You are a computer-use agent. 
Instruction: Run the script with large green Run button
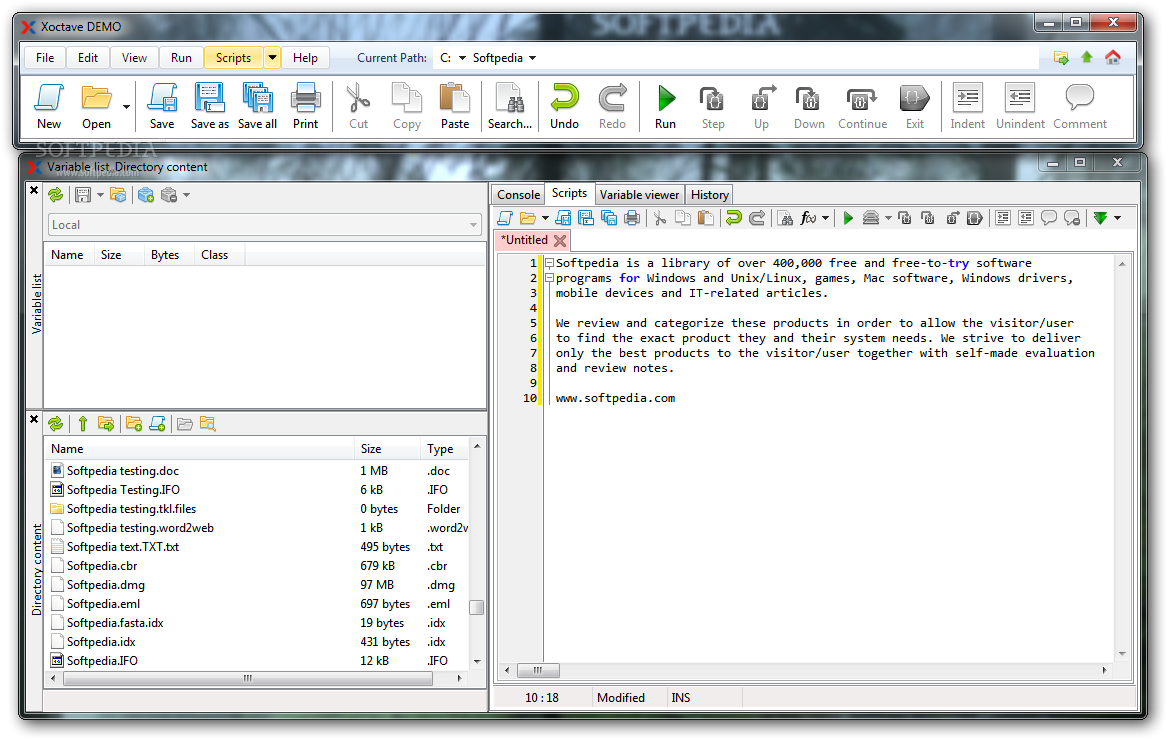[665, 98]
